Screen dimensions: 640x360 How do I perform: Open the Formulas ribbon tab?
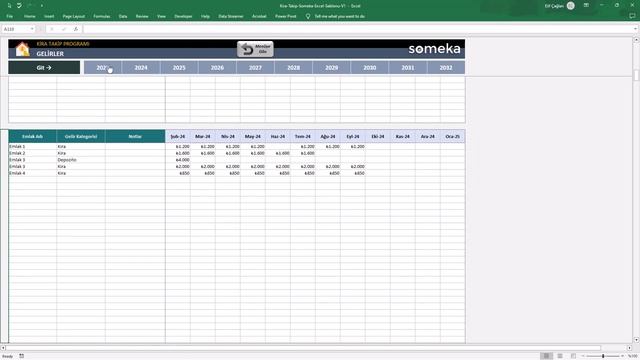pyautogui.click(x=102, y=16)
